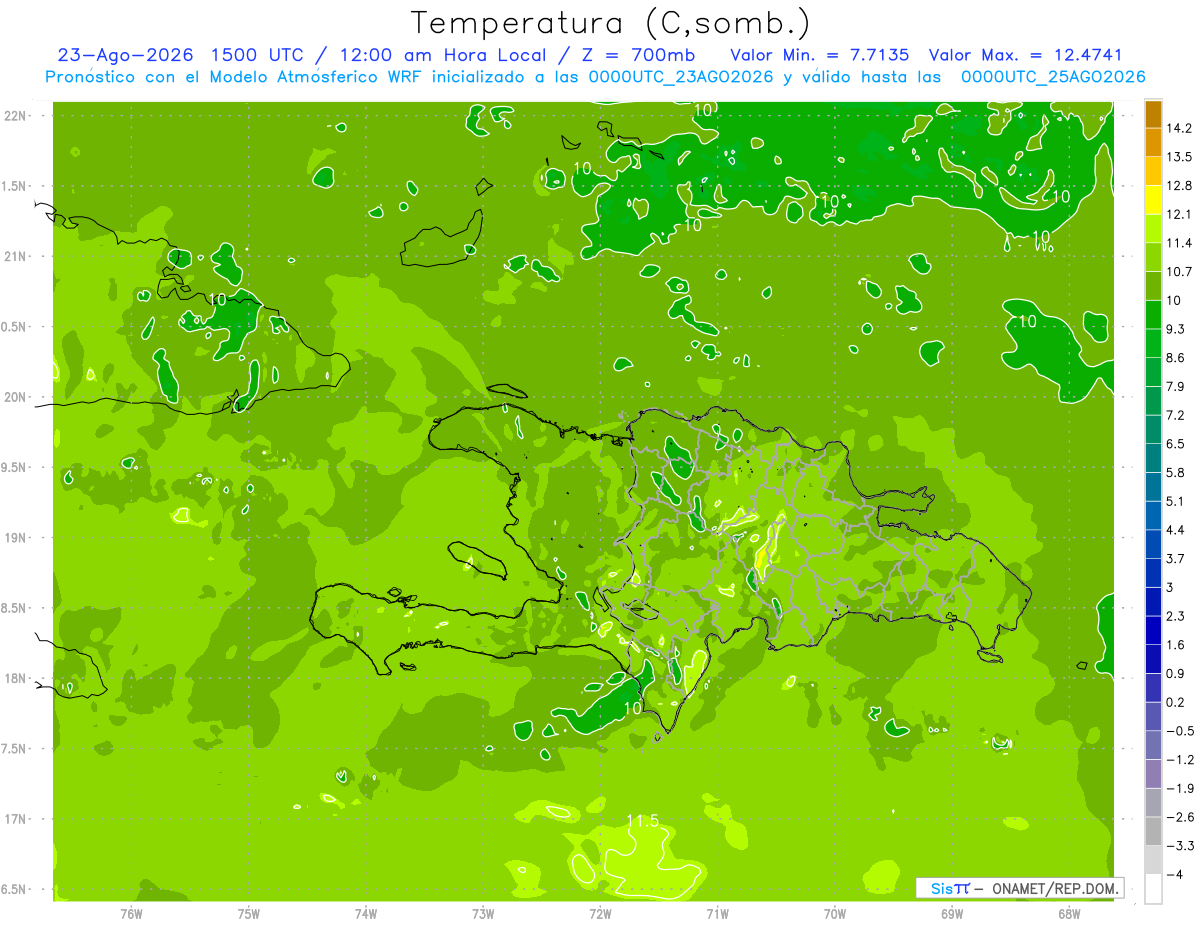
Task: Click the "19N" latitude label
Action: (x=16, y=538)
